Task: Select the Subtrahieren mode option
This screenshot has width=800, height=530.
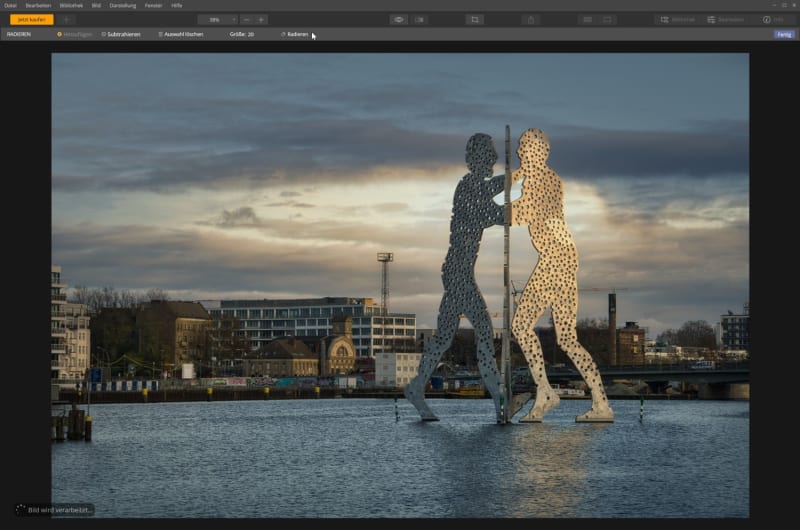Action: pyautogui.click(x=121, y=34)
